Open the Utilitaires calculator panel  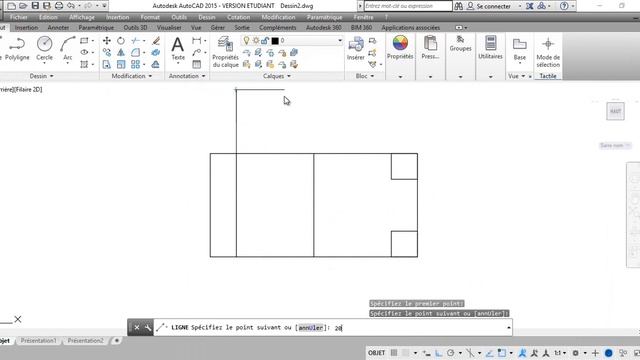coord(490,47)
